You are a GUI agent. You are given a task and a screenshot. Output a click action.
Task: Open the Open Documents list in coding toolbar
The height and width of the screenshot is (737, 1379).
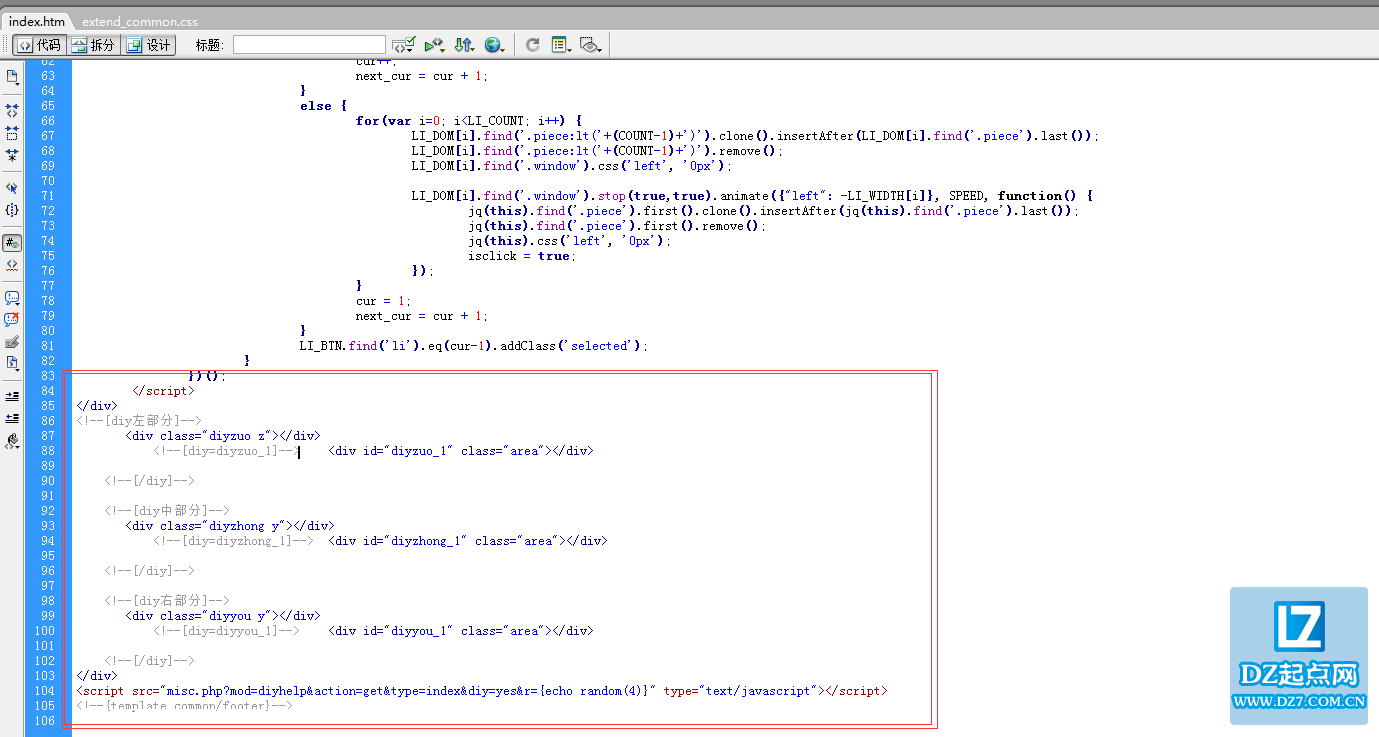(x=12, y=76)
